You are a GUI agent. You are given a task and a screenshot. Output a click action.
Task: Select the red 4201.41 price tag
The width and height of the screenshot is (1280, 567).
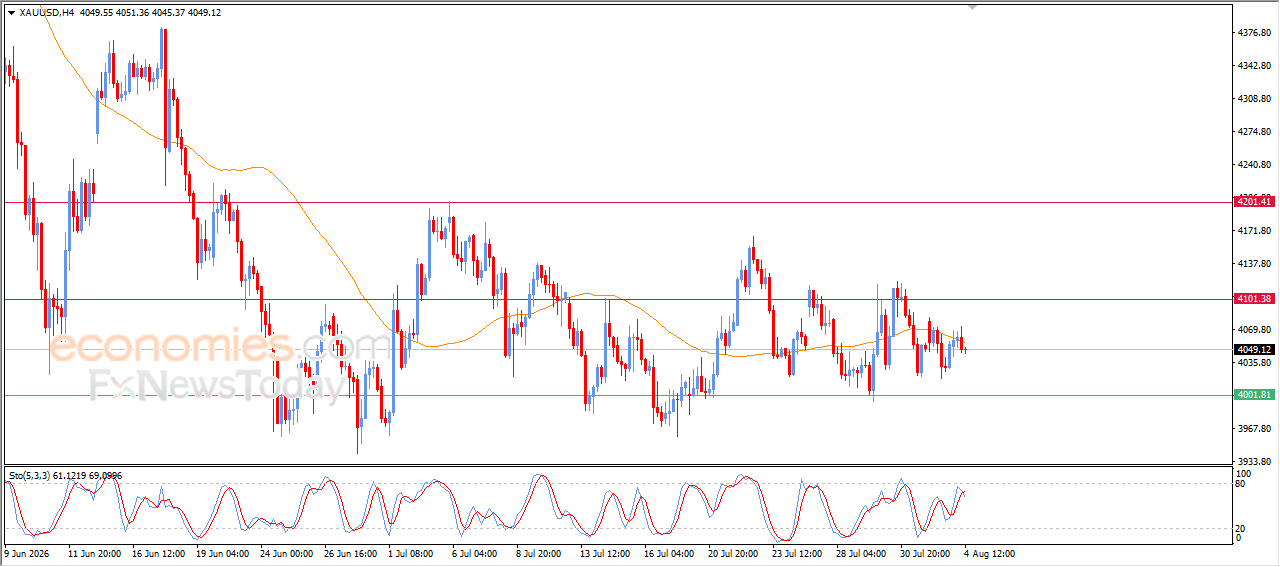tap(1254, 202)
